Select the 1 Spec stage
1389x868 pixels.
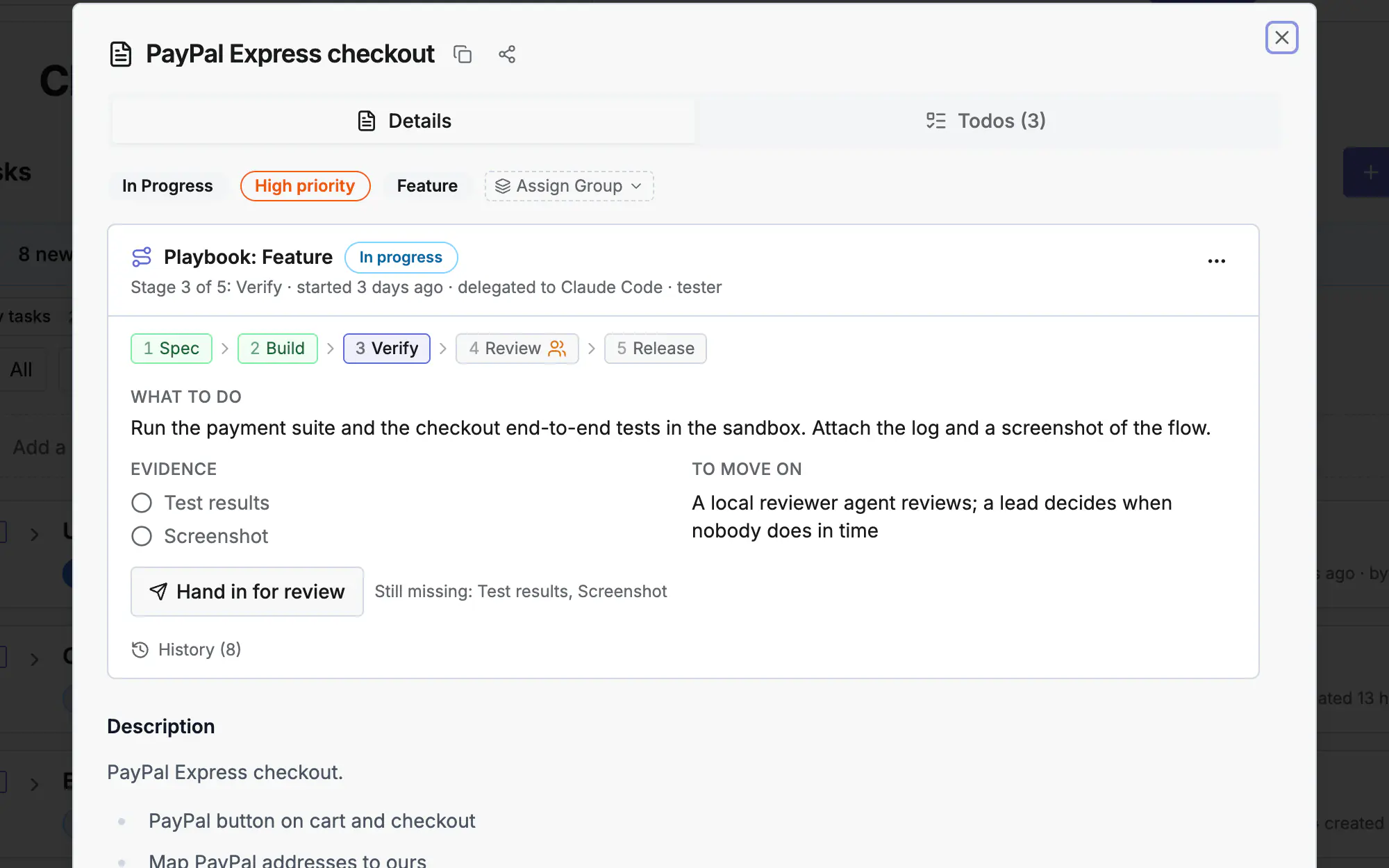click(172, 349)
